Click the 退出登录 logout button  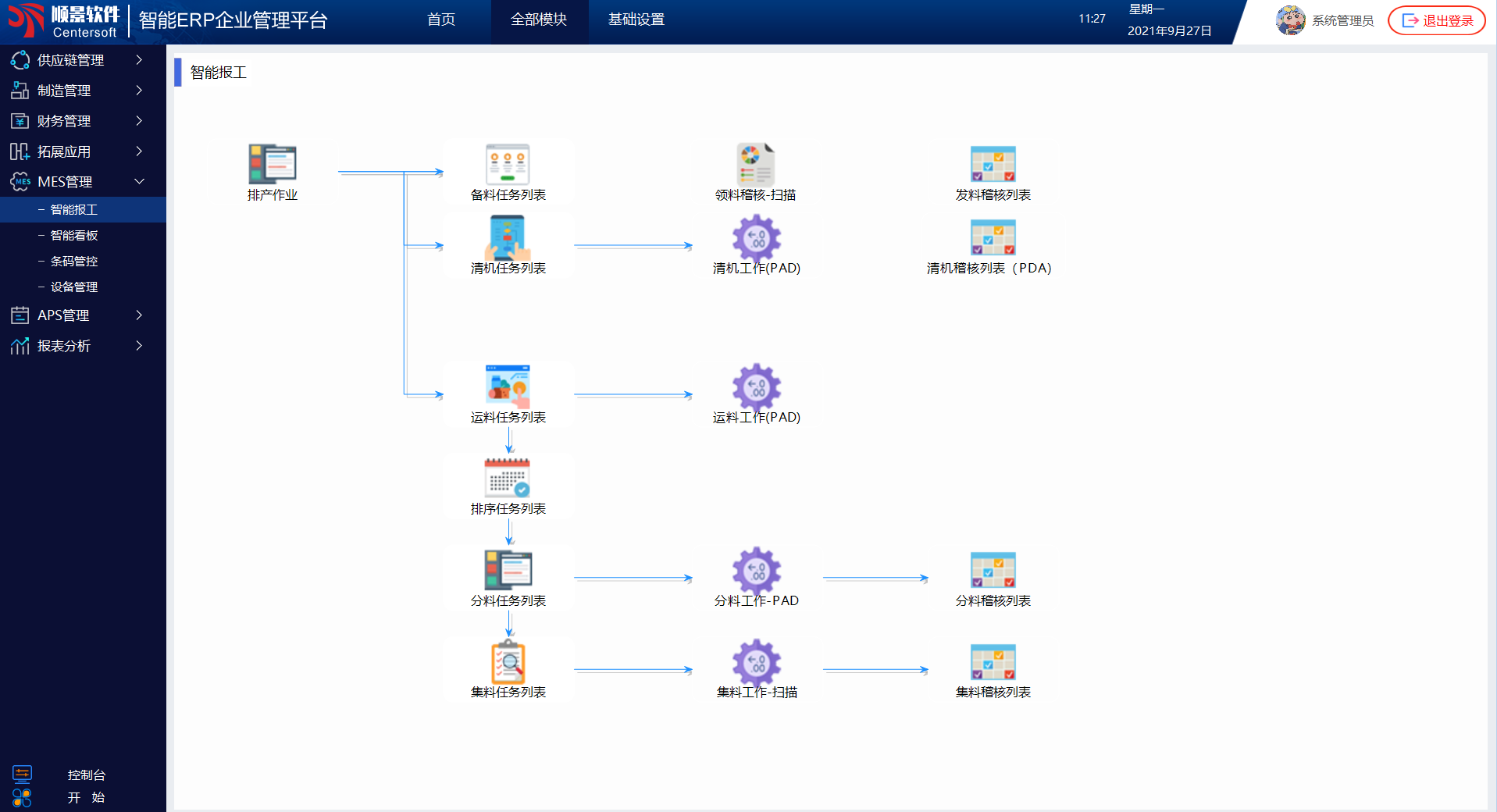point(1437,21)
